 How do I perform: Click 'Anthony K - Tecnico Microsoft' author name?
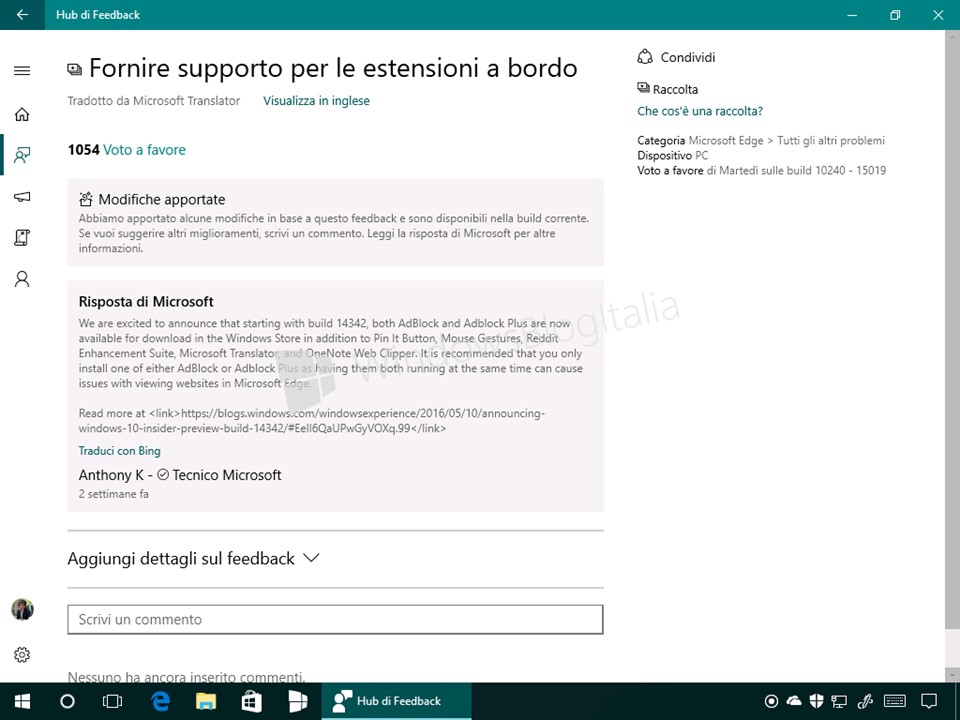(180, 475)
